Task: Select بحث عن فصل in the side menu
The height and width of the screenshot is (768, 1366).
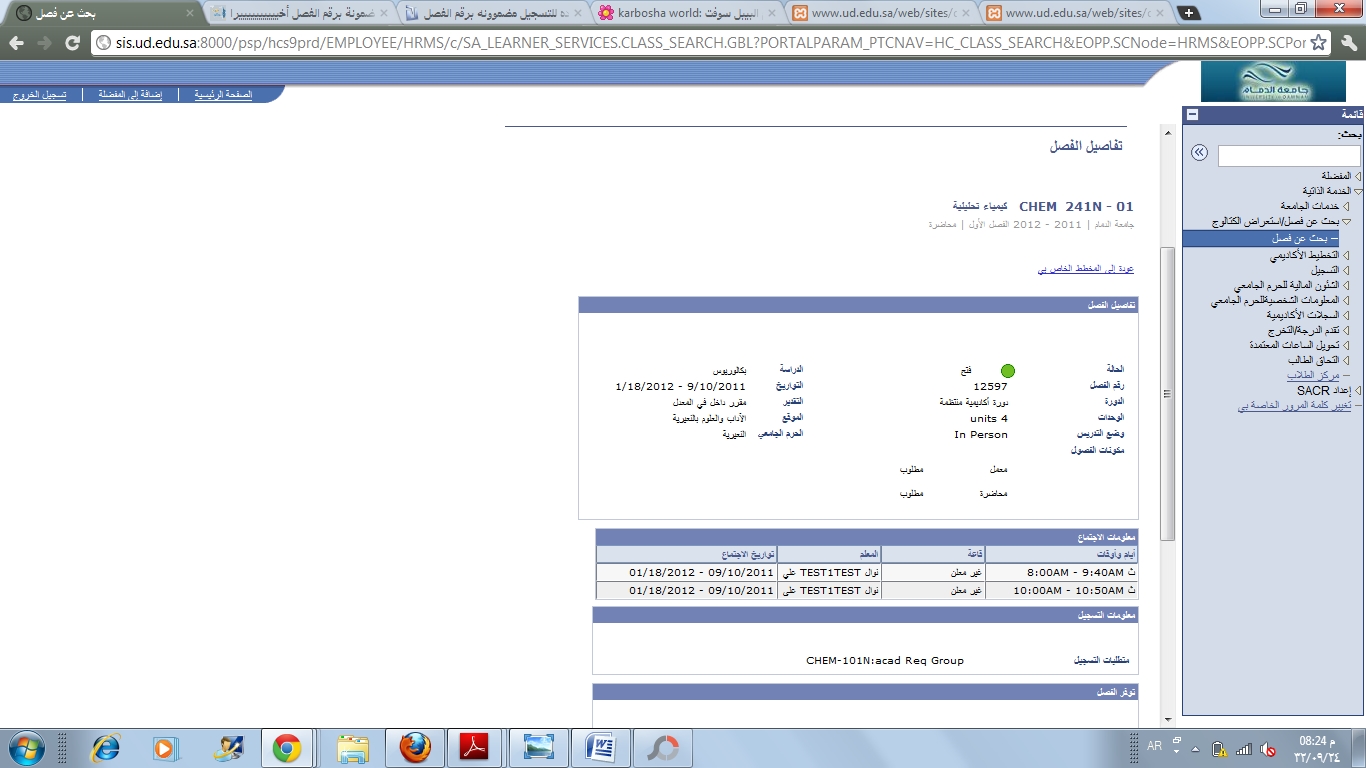Action: 1300,239
